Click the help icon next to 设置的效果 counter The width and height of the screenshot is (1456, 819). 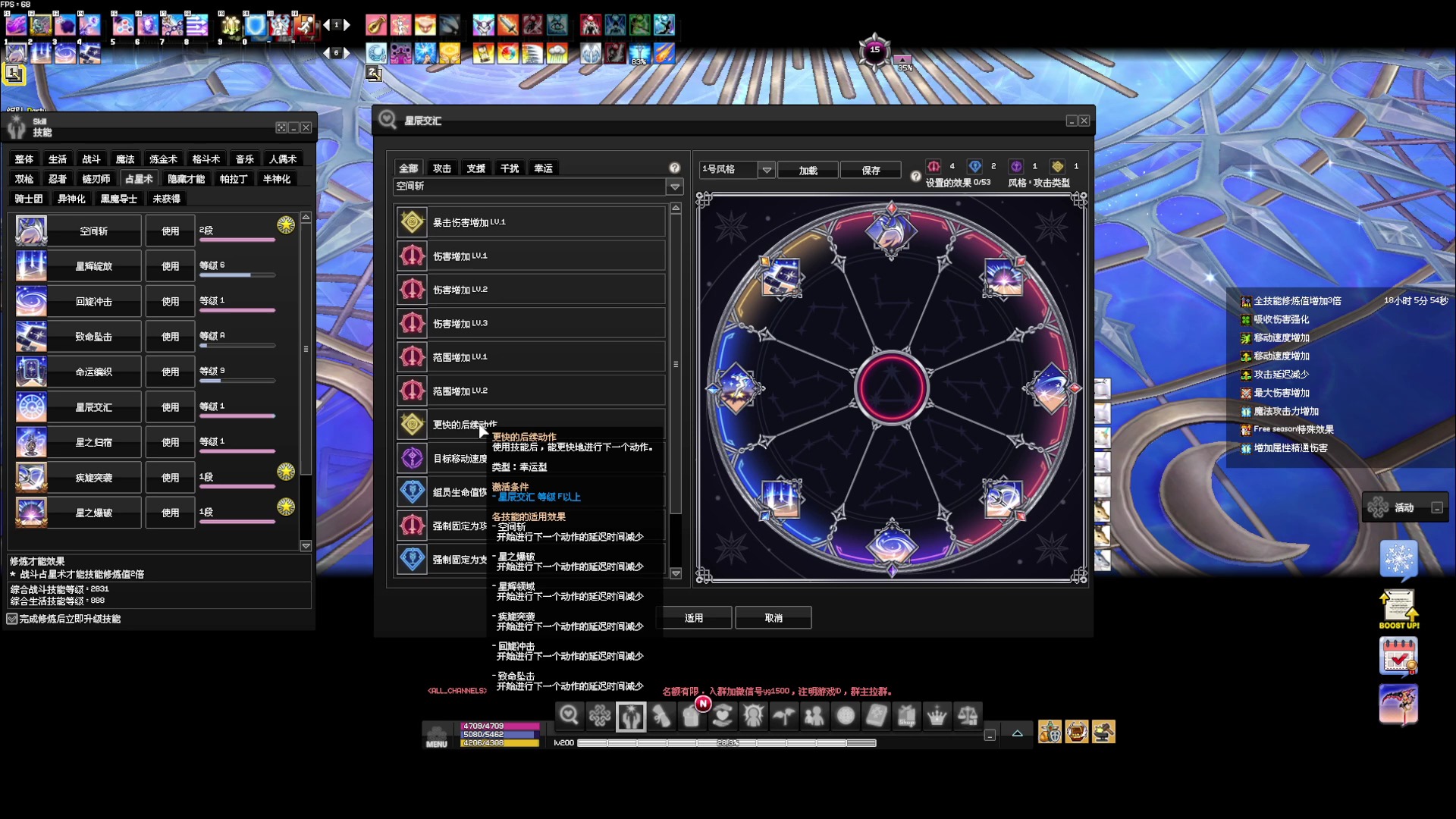coord(915,176)
